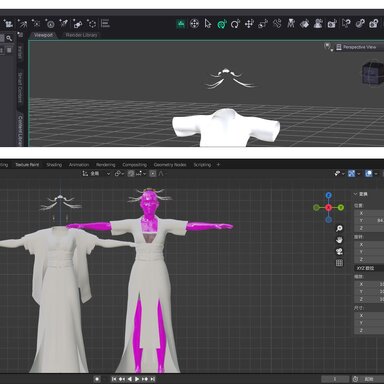Click the chain link icon in Daz toolbar

(x=360, y=24)
